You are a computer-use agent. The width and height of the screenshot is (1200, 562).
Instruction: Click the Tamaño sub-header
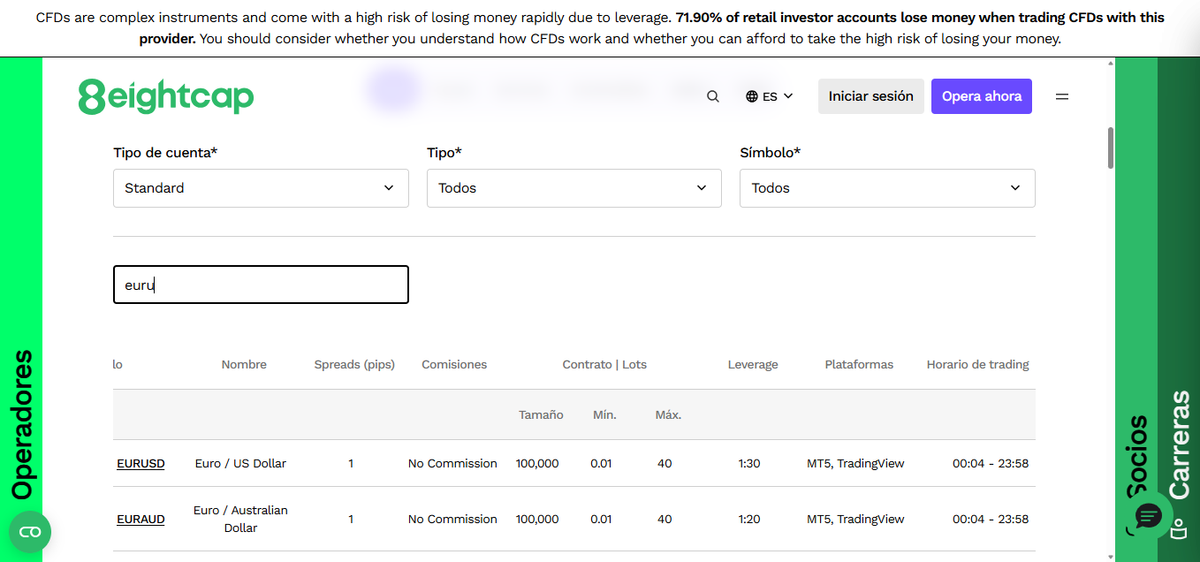point(541,415)
